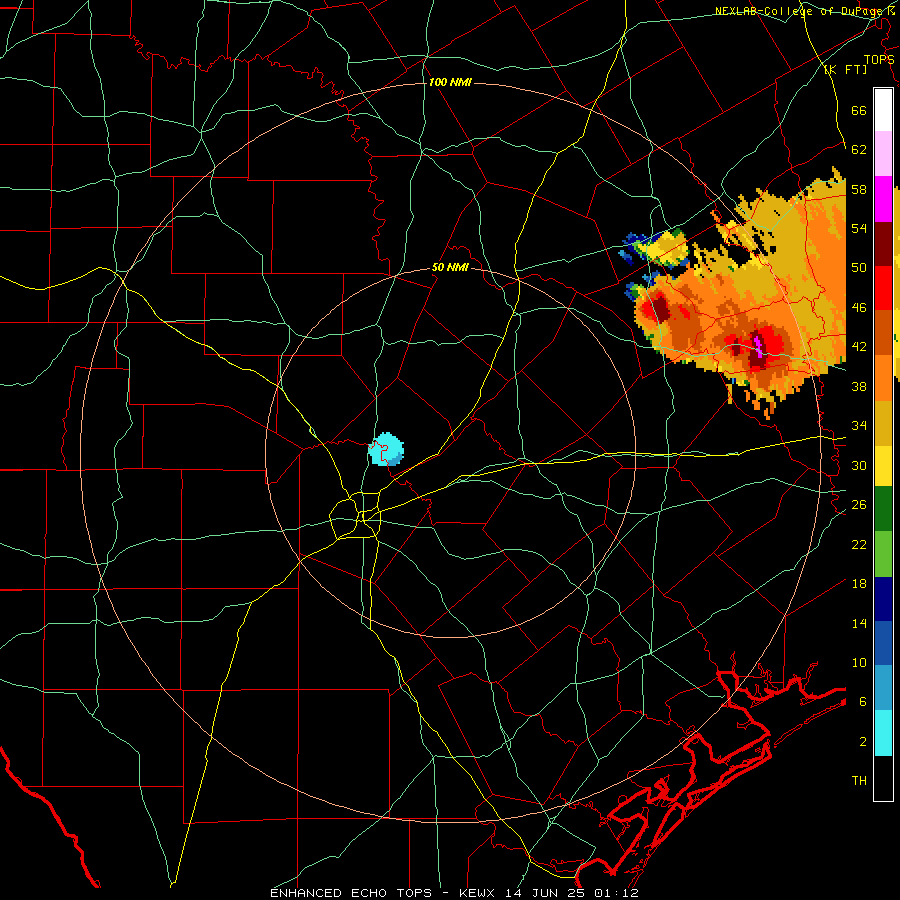
Task: Click the "66" legend value
Action: click(859, 110)
